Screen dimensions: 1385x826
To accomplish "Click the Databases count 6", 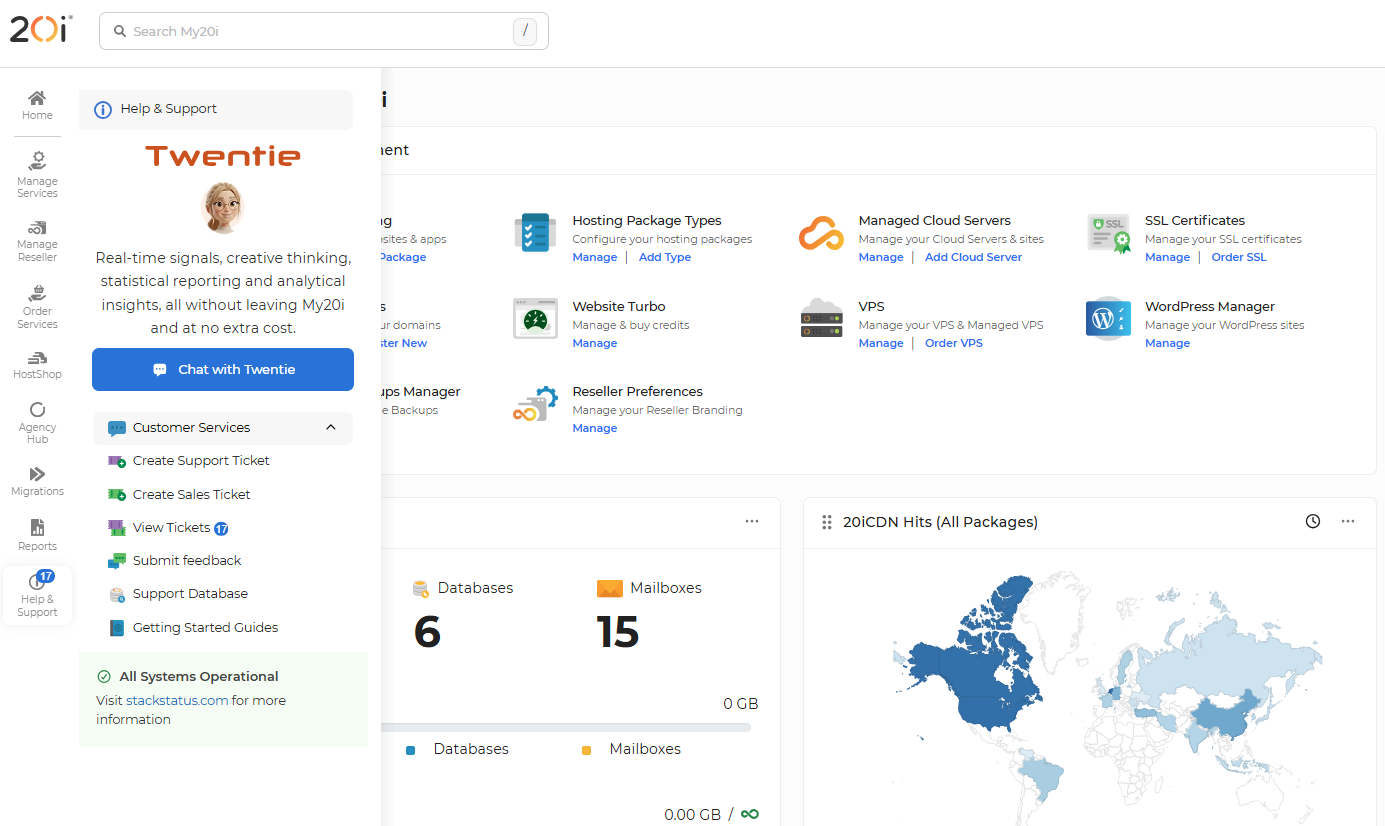I will [427, 632].
